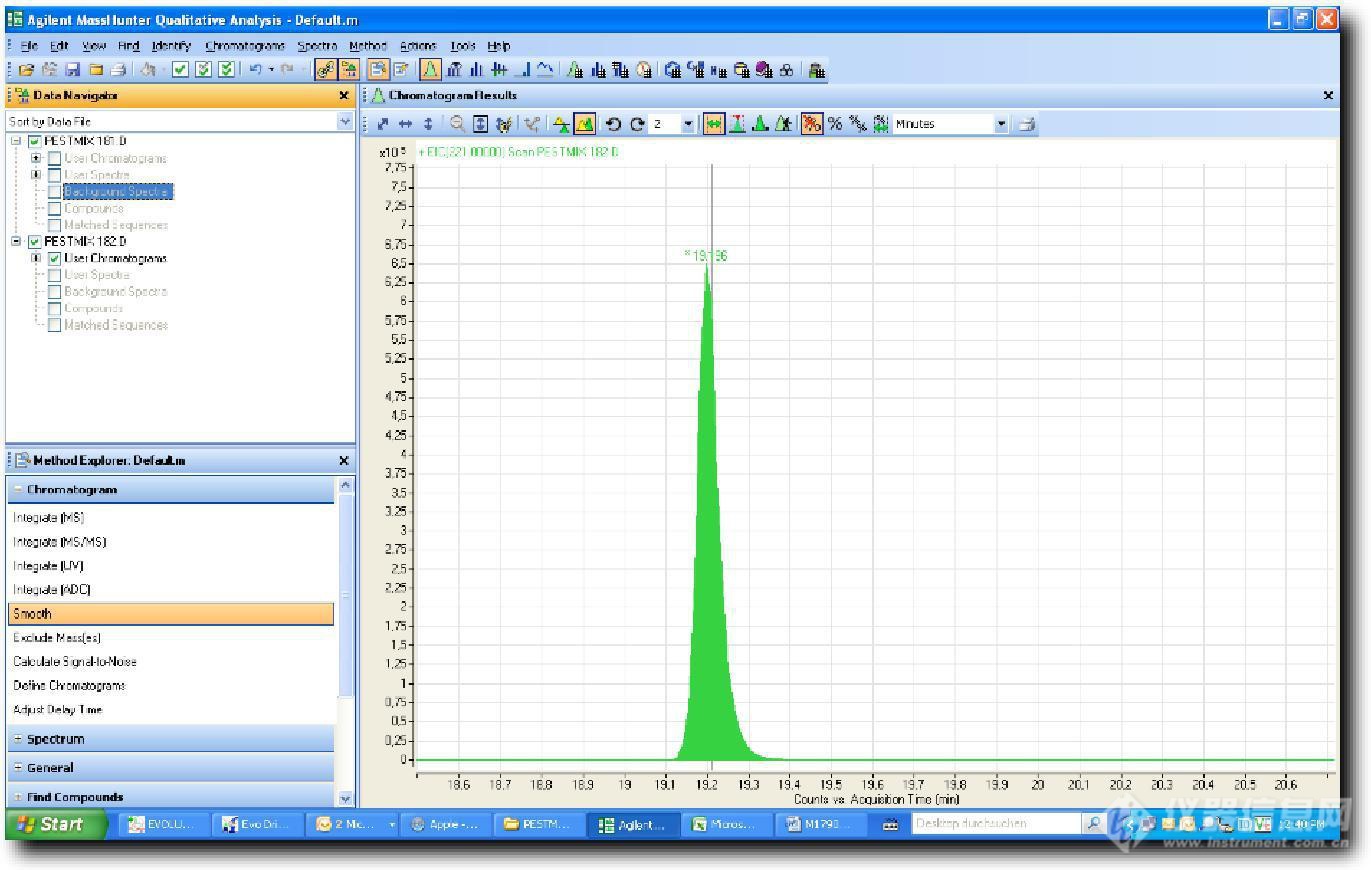The height and width of the screenshot is (870, 1371).
Task: Undo zoom with counterclockwise arrow
Action: point(614,124)
